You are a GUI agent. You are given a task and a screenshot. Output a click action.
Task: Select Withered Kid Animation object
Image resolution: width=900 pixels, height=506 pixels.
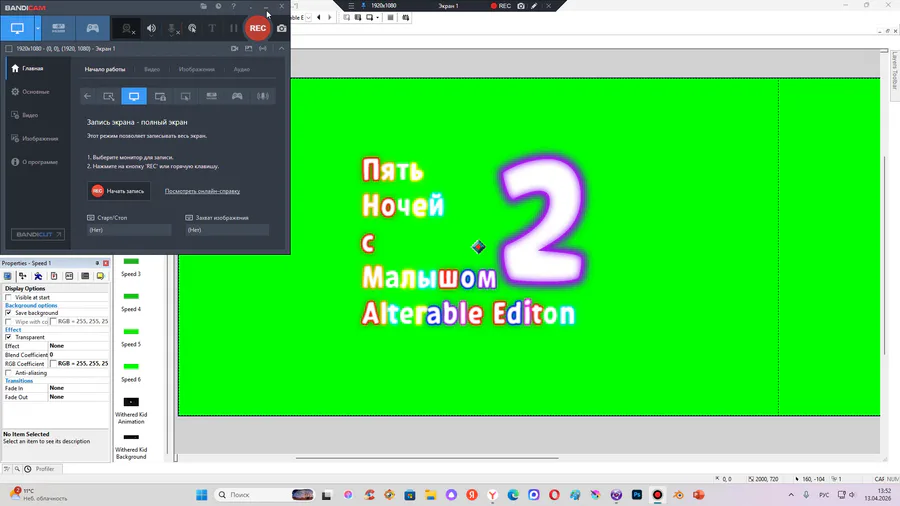coord(131,411)
